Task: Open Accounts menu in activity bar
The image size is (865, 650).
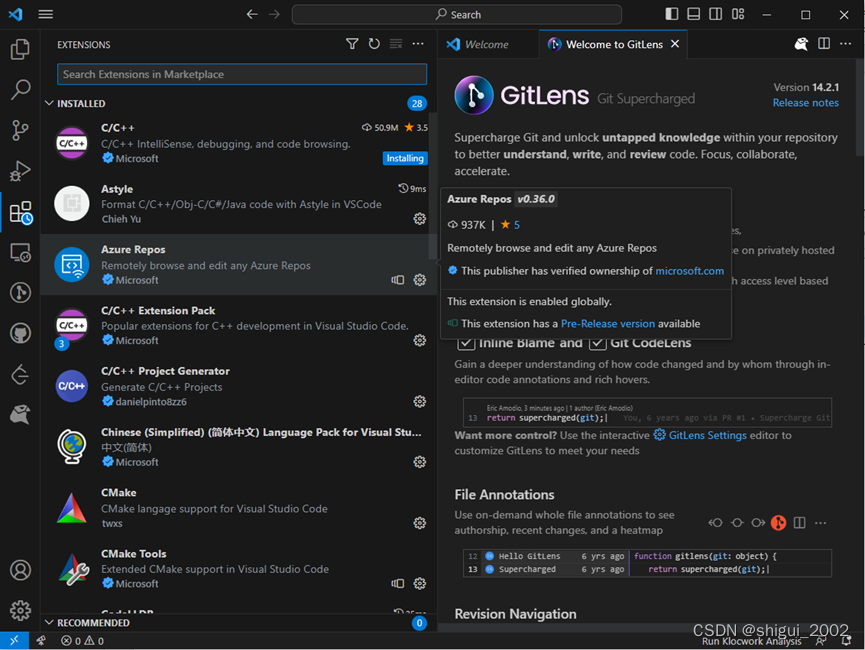Action: coord(20,570)
